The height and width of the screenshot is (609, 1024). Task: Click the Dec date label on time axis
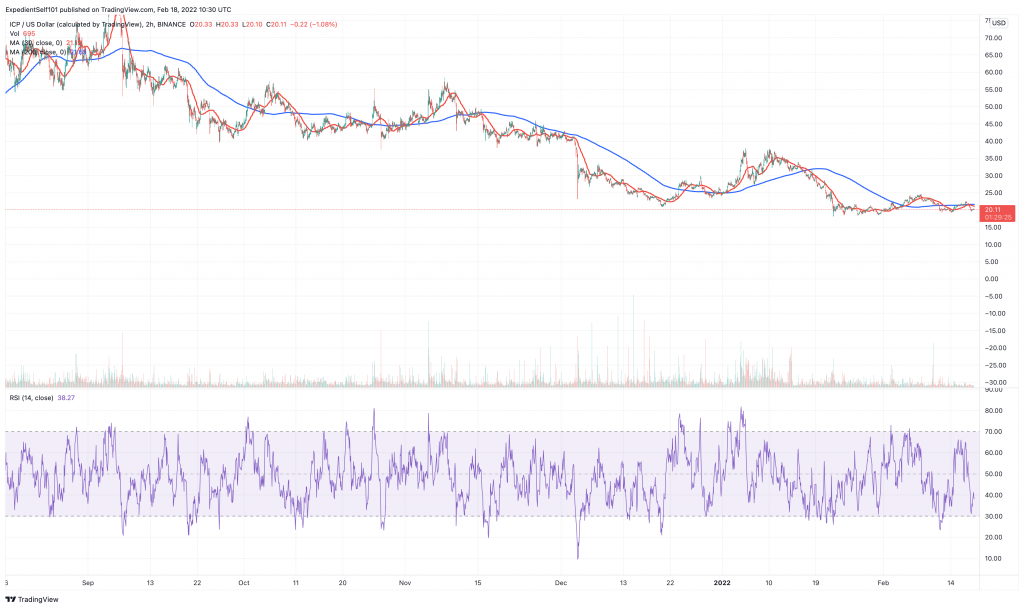click(561, 582)
